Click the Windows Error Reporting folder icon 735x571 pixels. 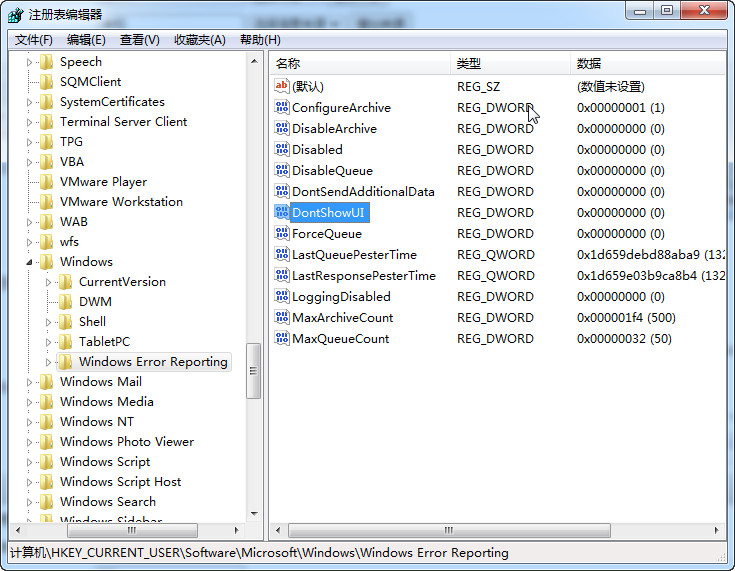[65, 362]
